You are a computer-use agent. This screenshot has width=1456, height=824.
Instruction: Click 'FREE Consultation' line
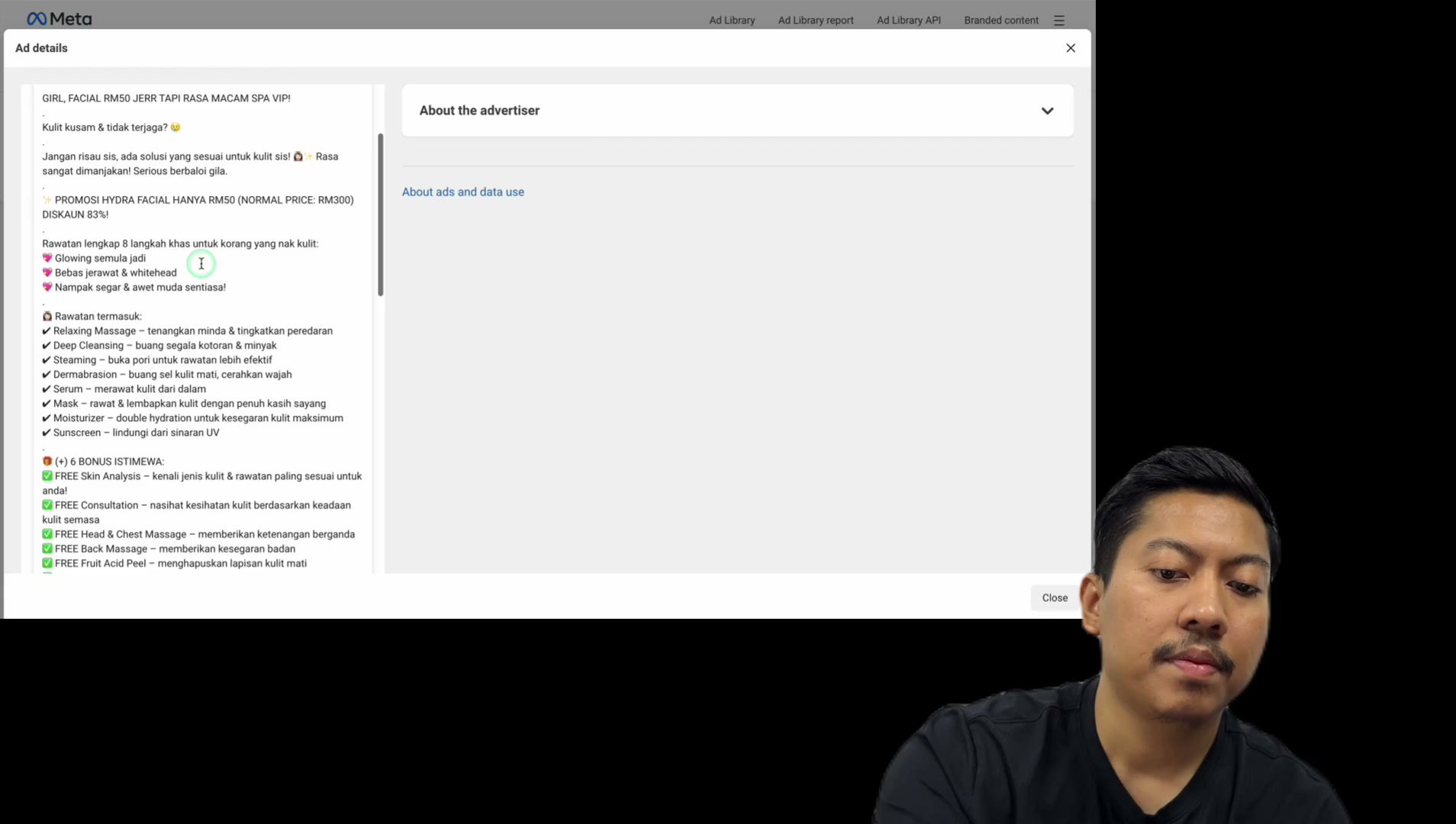pos(196,513)
